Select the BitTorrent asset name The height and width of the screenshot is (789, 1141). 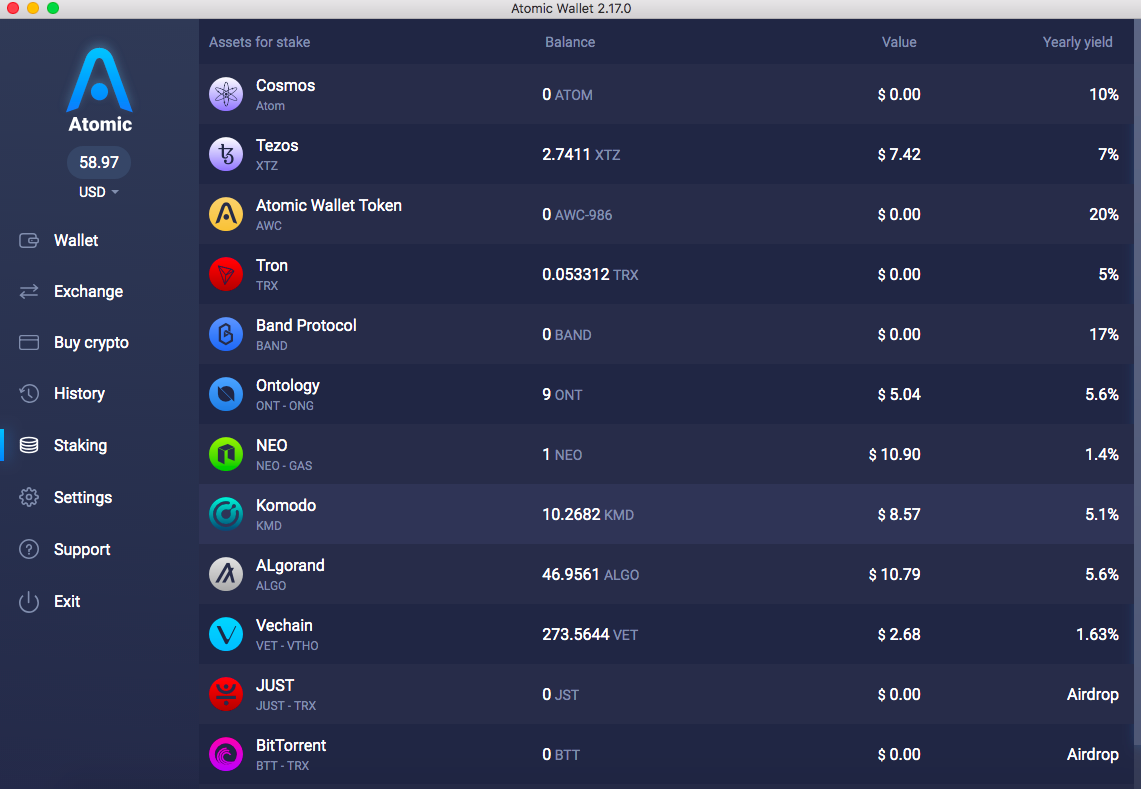pos(291,745)
